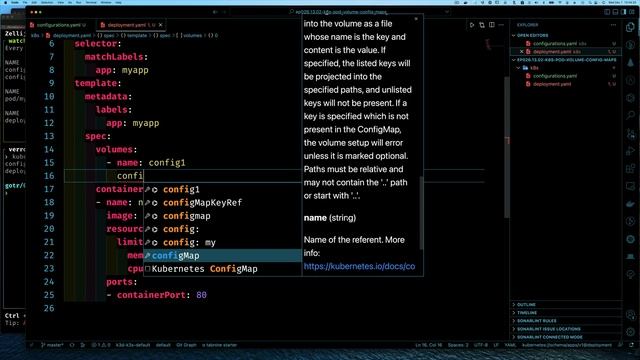The width and height of the screenshot is (640, 360).
Task: Click the editor vertical scrollbar
Action: click(507, 147)
